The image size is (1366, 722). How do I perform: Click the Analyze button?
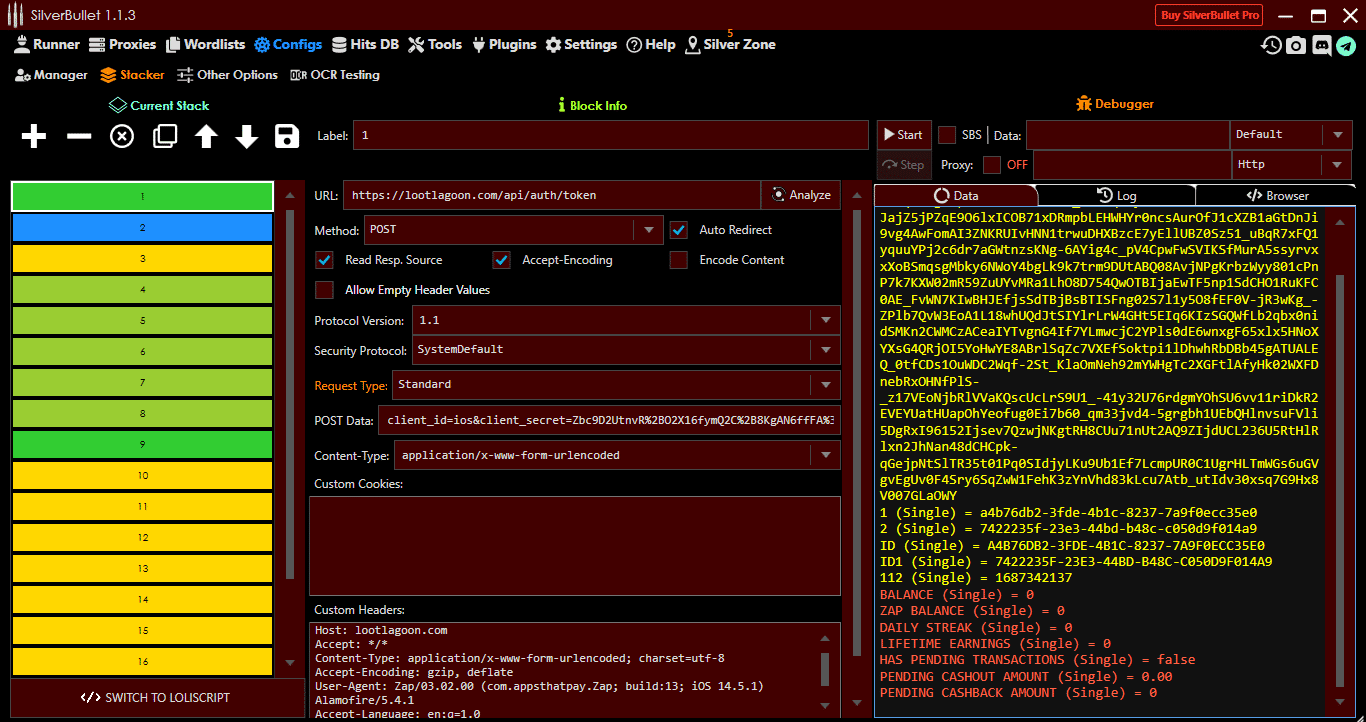(x=800, y=195)
